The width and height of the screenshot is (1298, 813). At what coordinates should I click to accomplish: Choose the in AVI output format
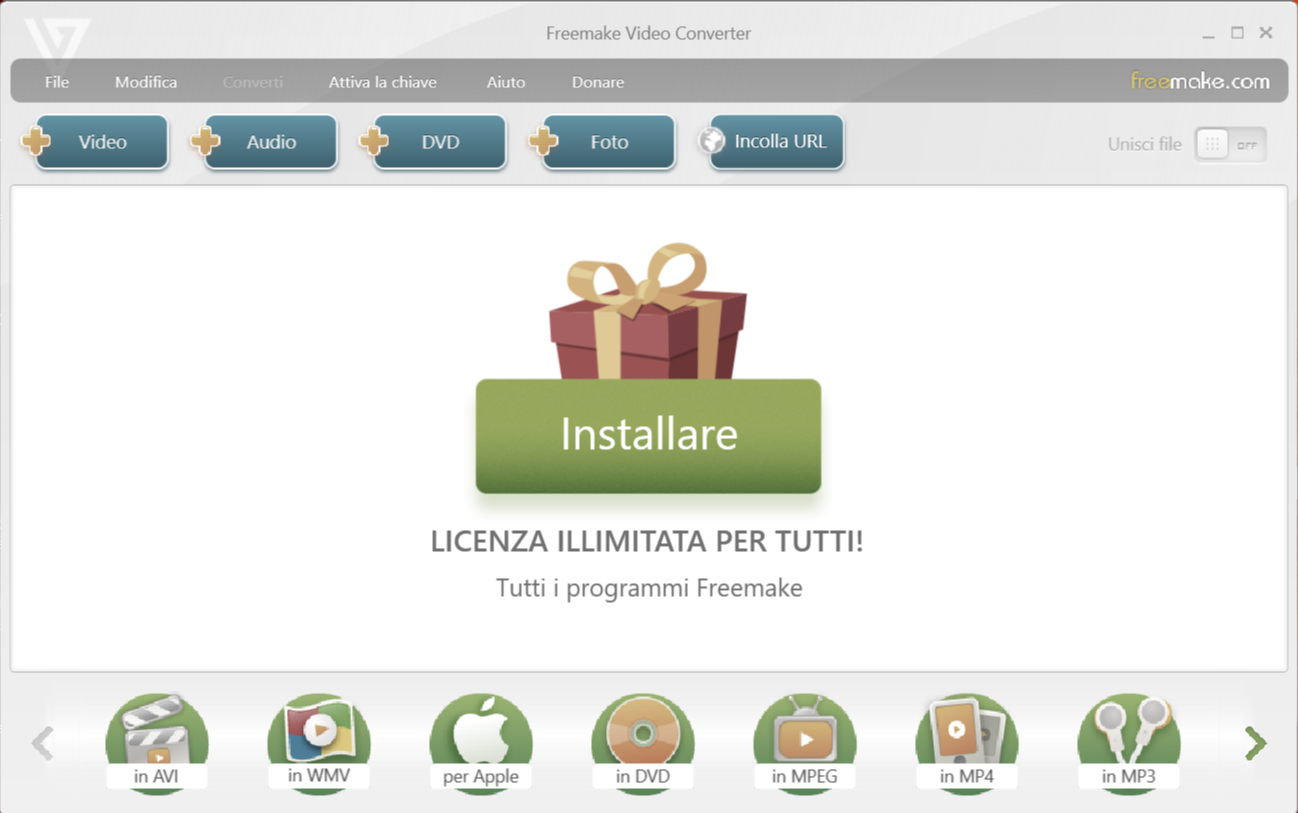point(157,743)
